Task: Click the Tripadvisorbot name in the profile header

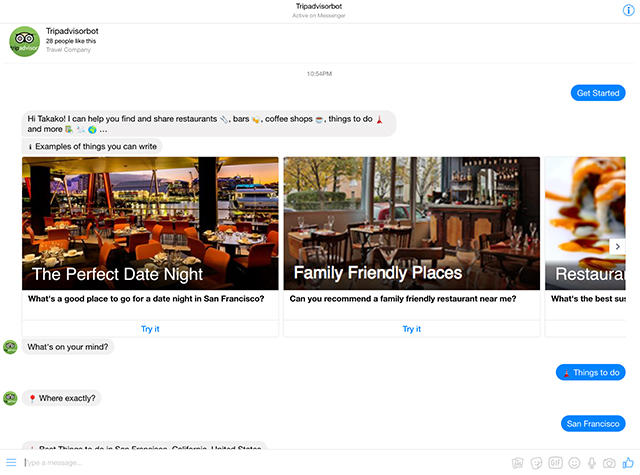Action: click(72, 31)
